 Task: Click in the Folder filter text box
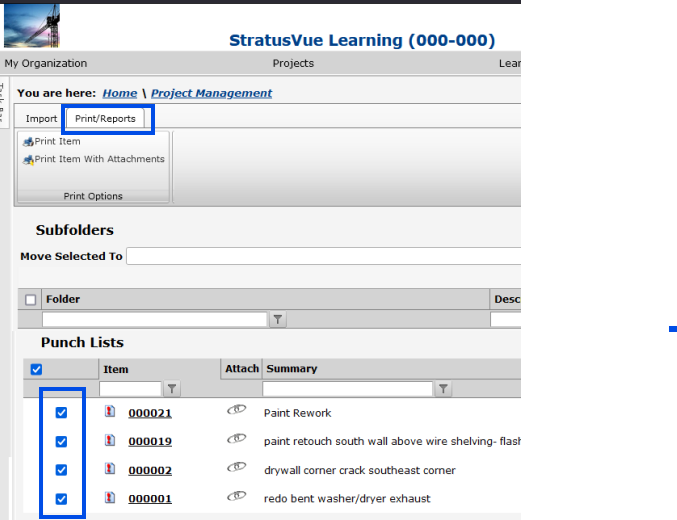[x=155, y=319]
